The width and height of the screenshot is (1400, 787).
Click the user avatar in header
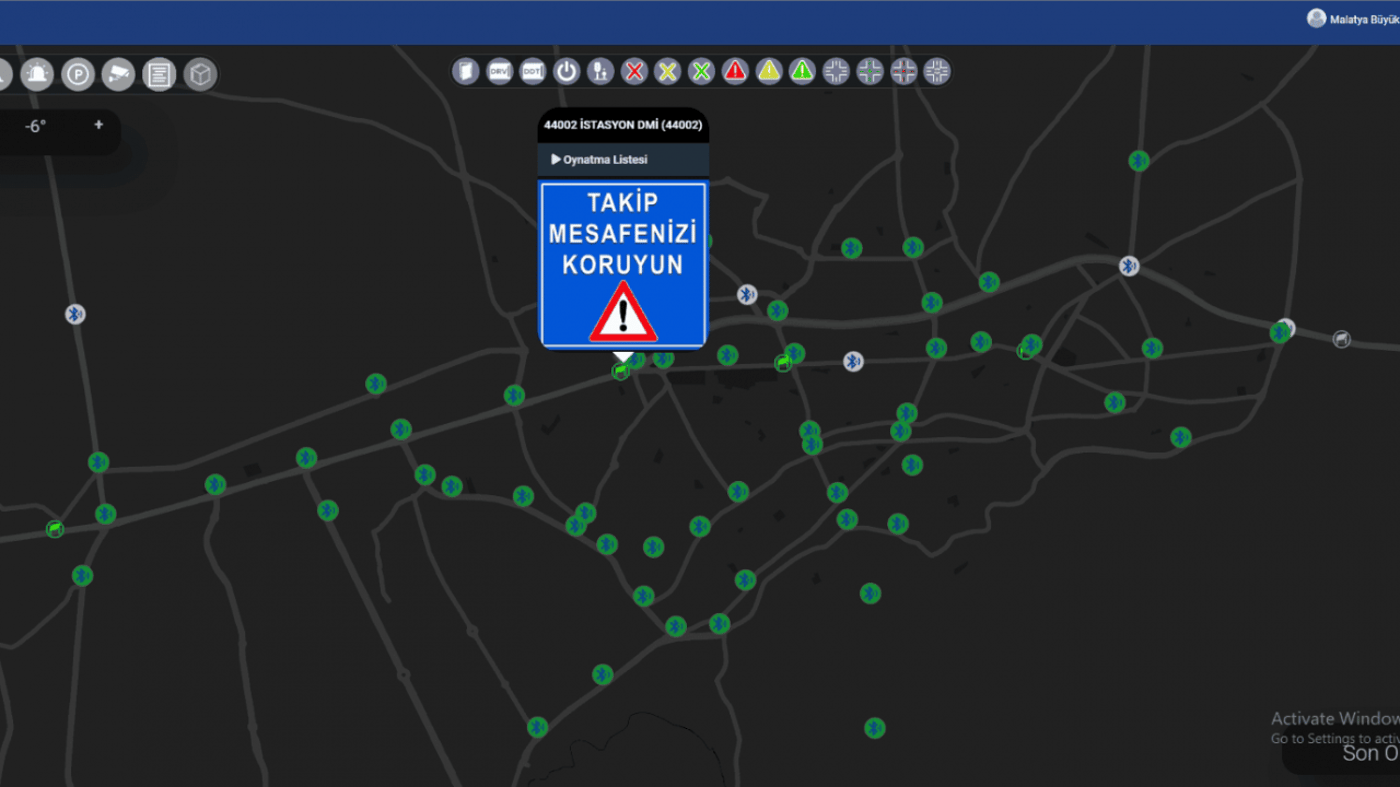tap(1316, 19)
